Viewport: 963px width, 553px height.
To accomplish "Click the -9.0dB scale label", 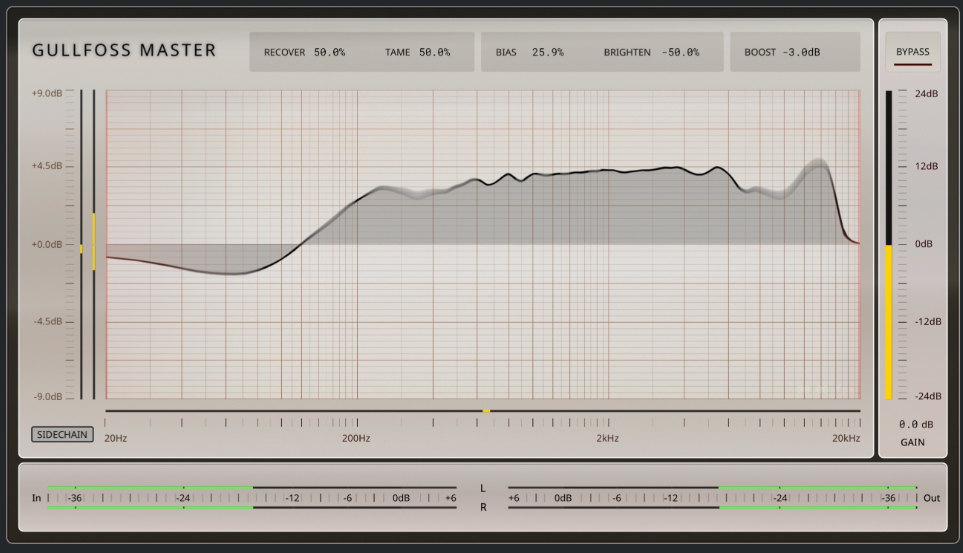I will tap(48, 397).
